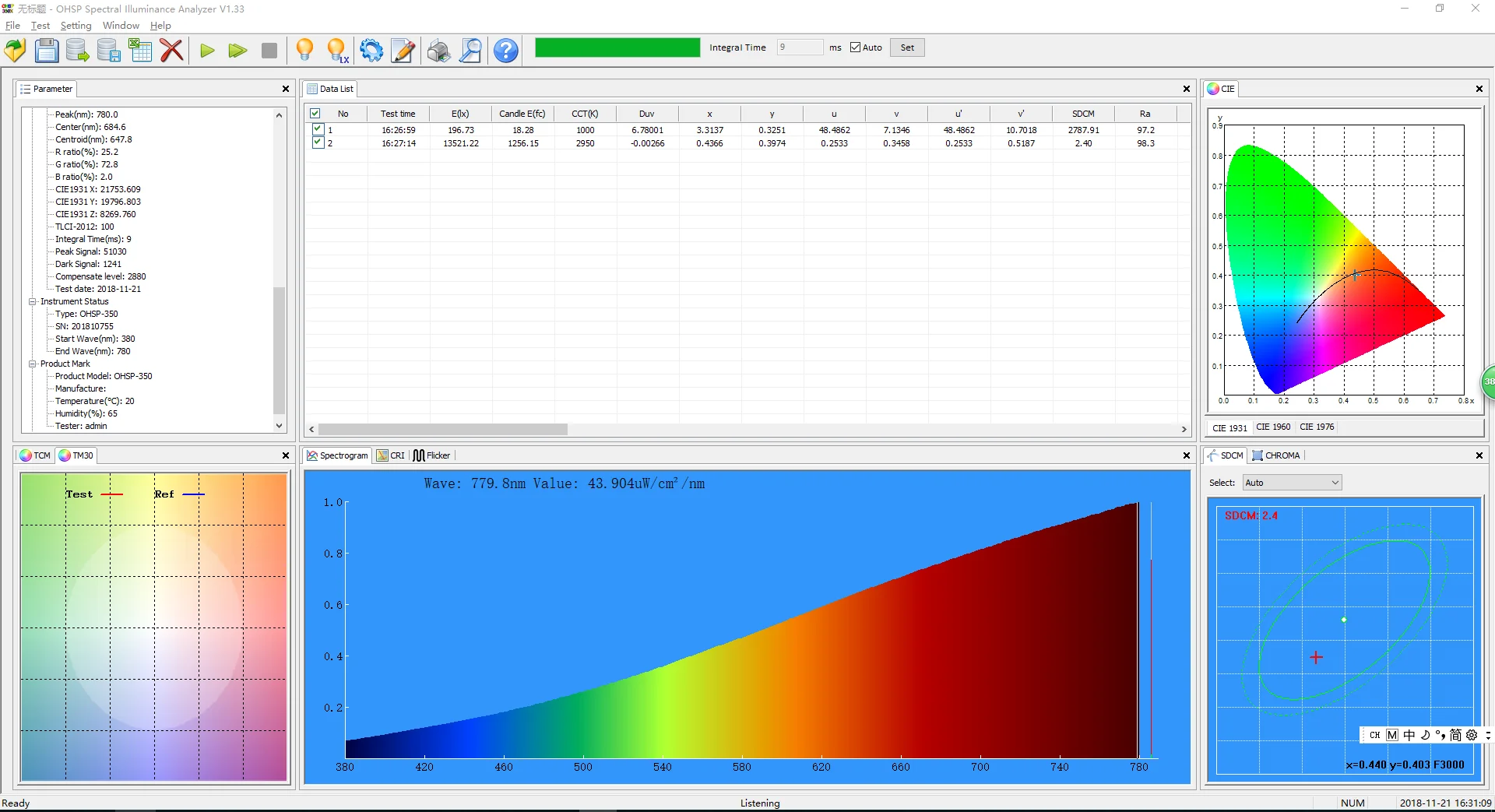This screenshot has width=1495, height=812.
Task: Open settings with the gear icon
Action: [372, 50]
